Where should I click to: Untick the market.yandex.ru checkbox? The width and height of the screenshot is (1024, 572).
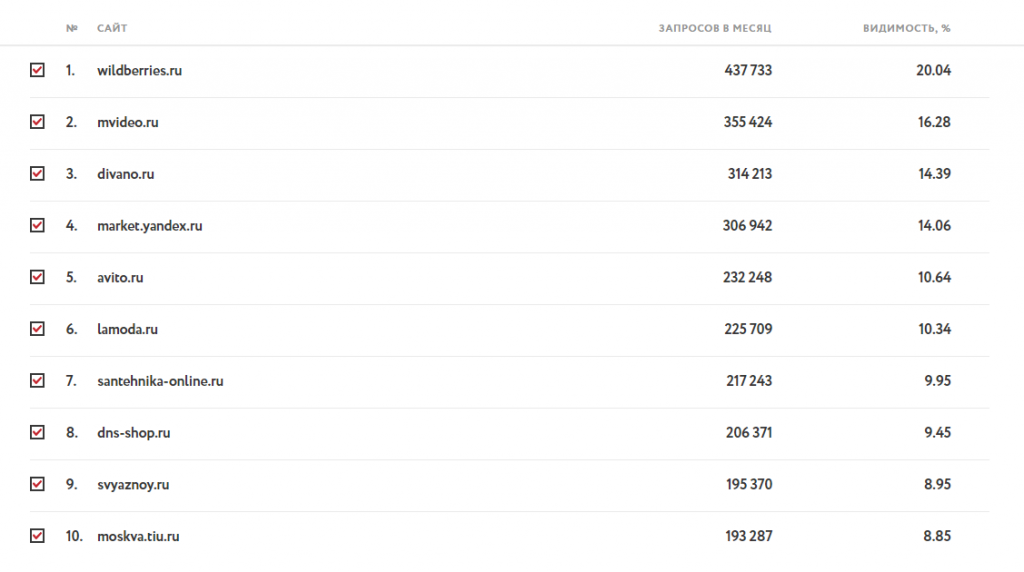point(37,226)
